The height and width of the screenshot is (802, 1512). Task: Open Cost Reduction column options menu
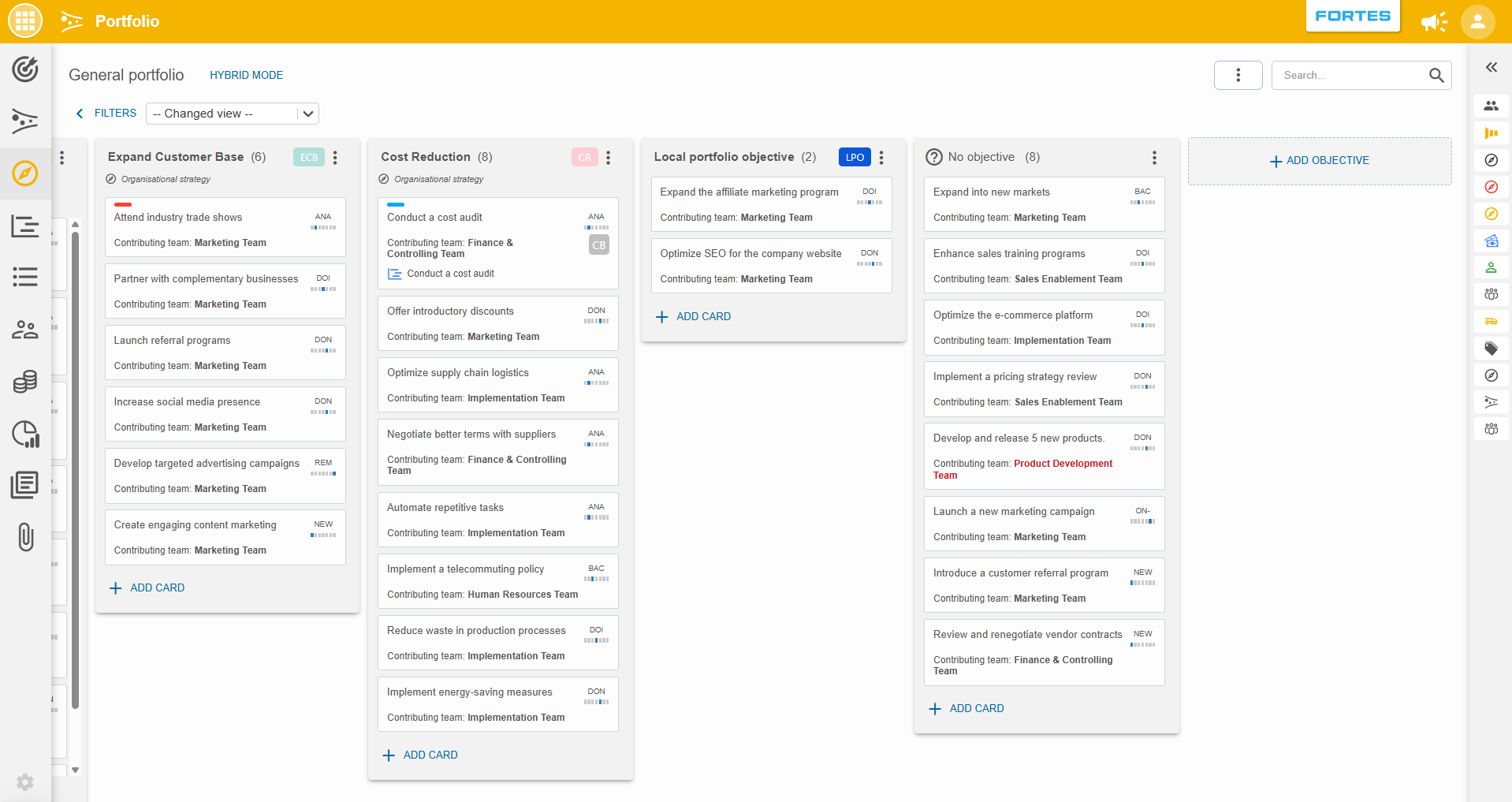click(x=609, y=157)
